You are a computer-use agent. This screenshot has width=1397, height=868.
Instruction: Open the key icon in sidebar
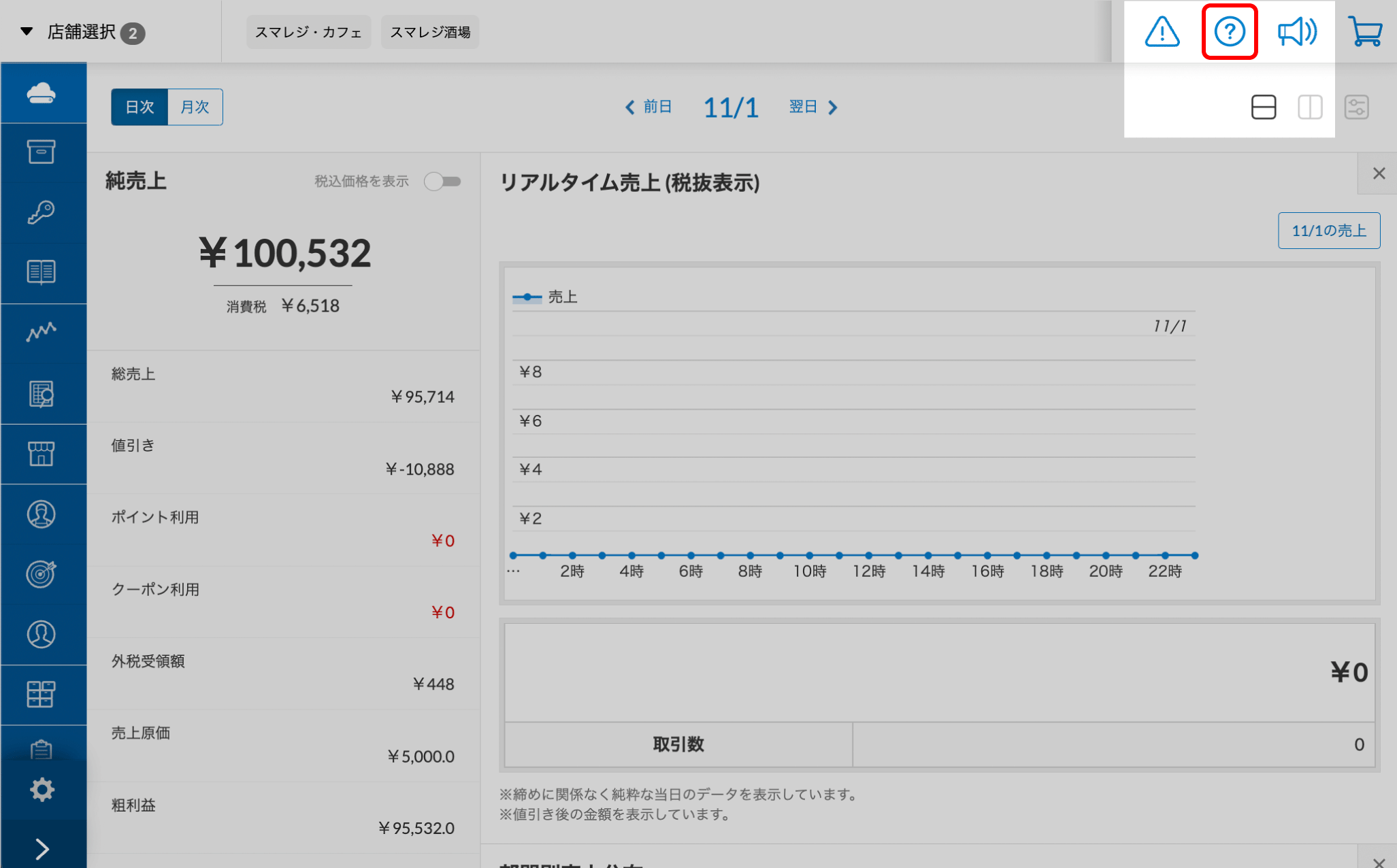(42, 212)
